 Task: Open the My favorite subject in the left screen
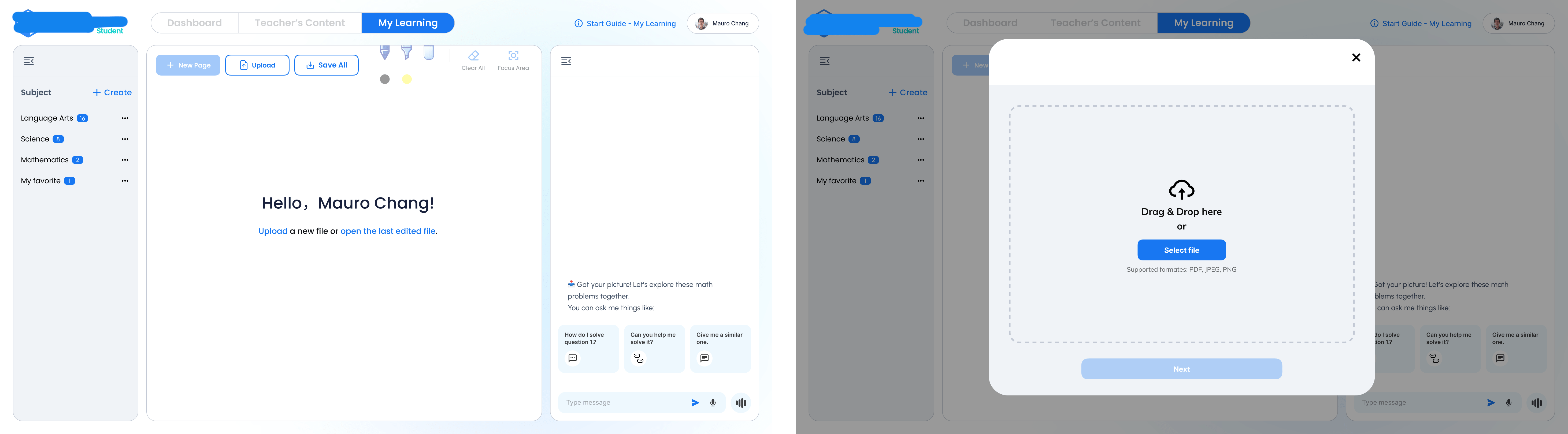coord(41,181)
